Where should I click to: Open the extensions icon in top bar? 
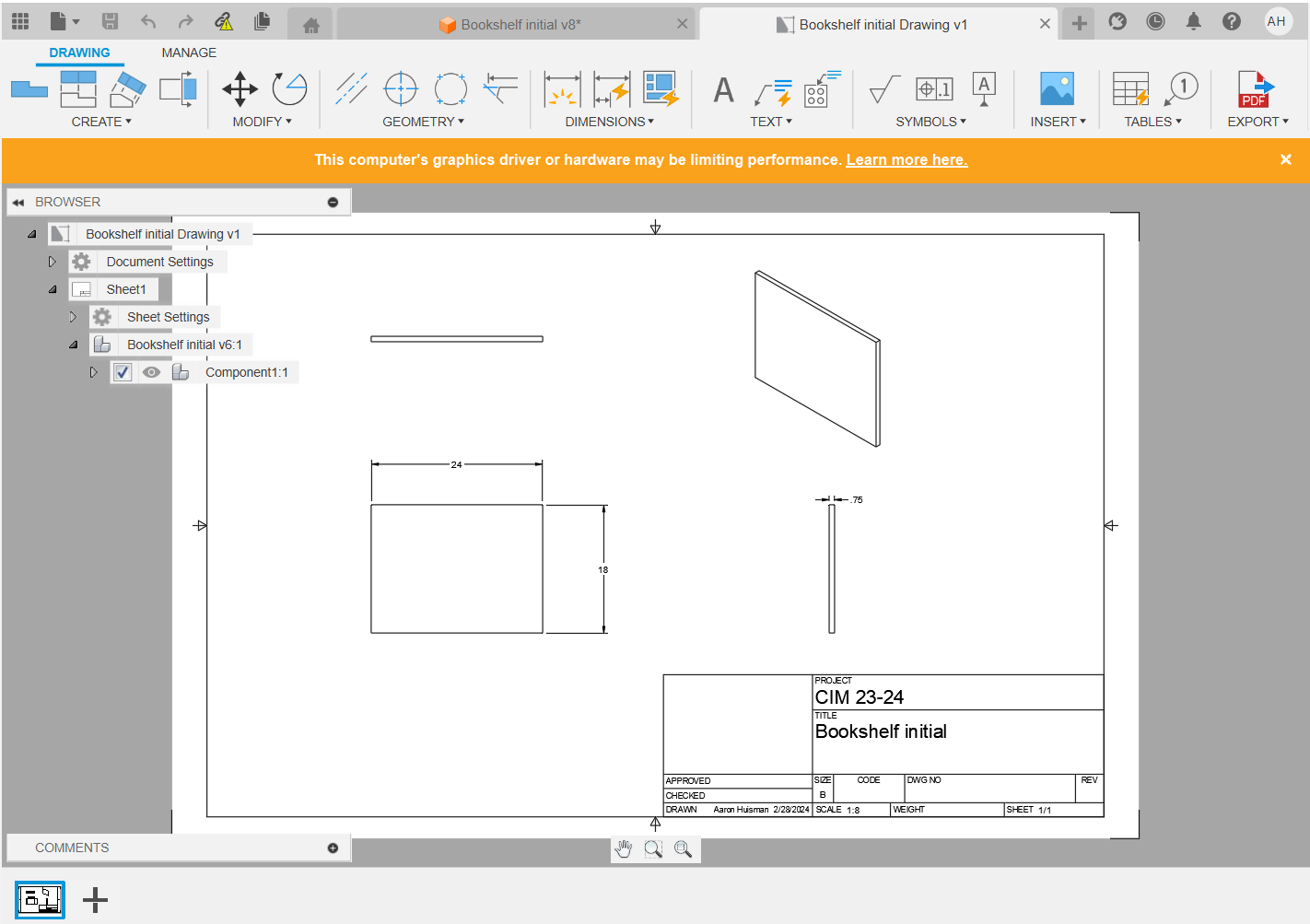click(1117, 21)
